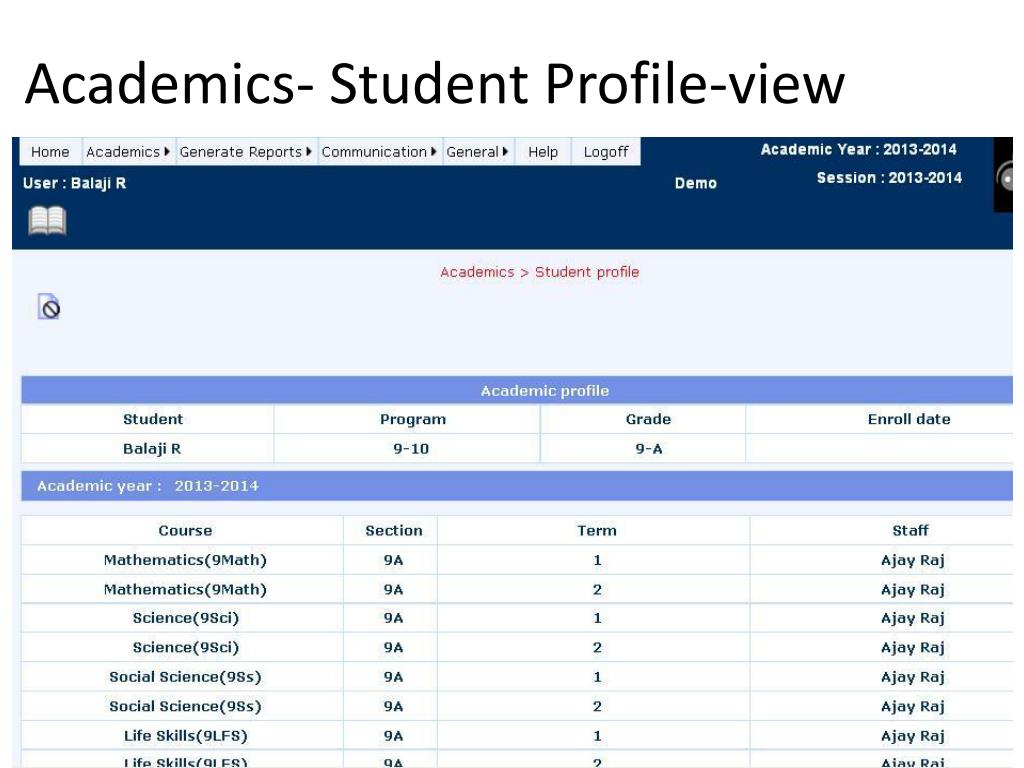Select the Term column header
Image resolution: width=1024 pixels, height=768 pixels.
pos(596,530)
